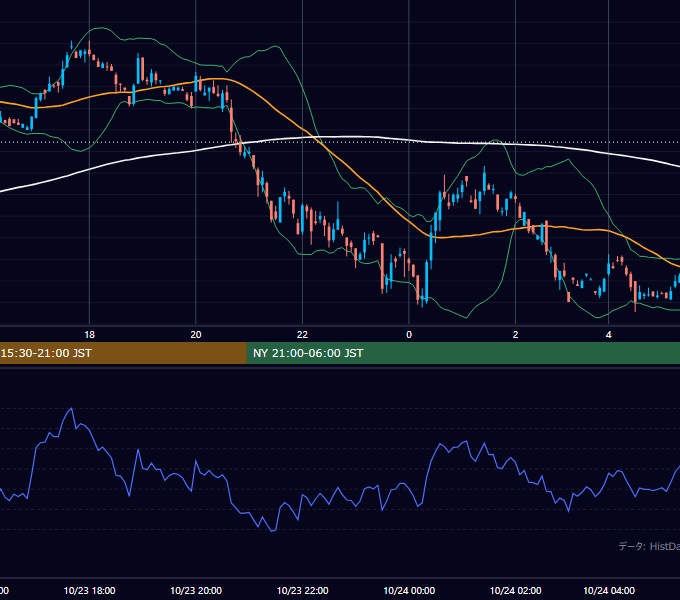Click the hour 4 axis tick label
Viewport: 680px width, 600px height.
click(x=608, y=335)
